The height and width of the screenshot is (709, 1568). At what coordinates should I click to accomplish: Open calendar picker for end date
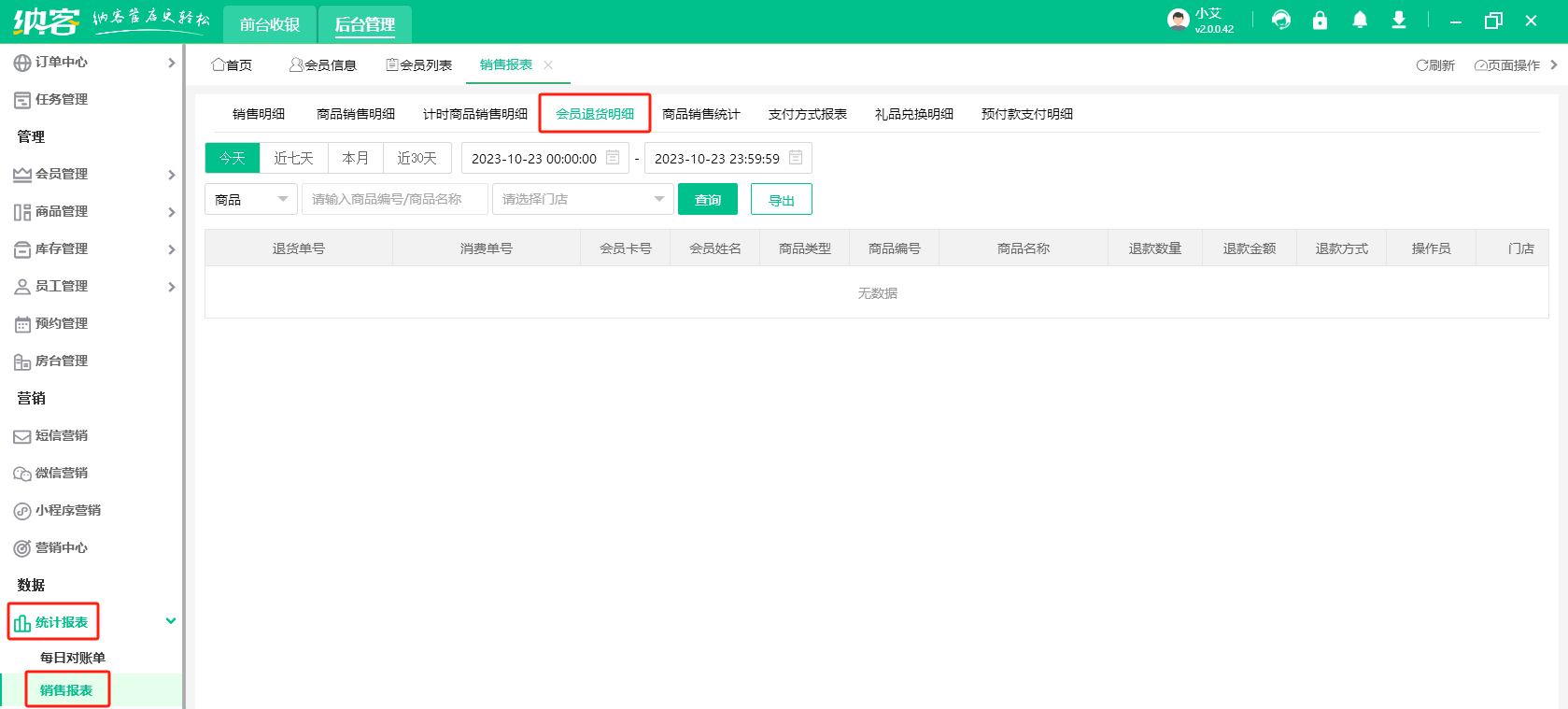(x=796, y=158)
